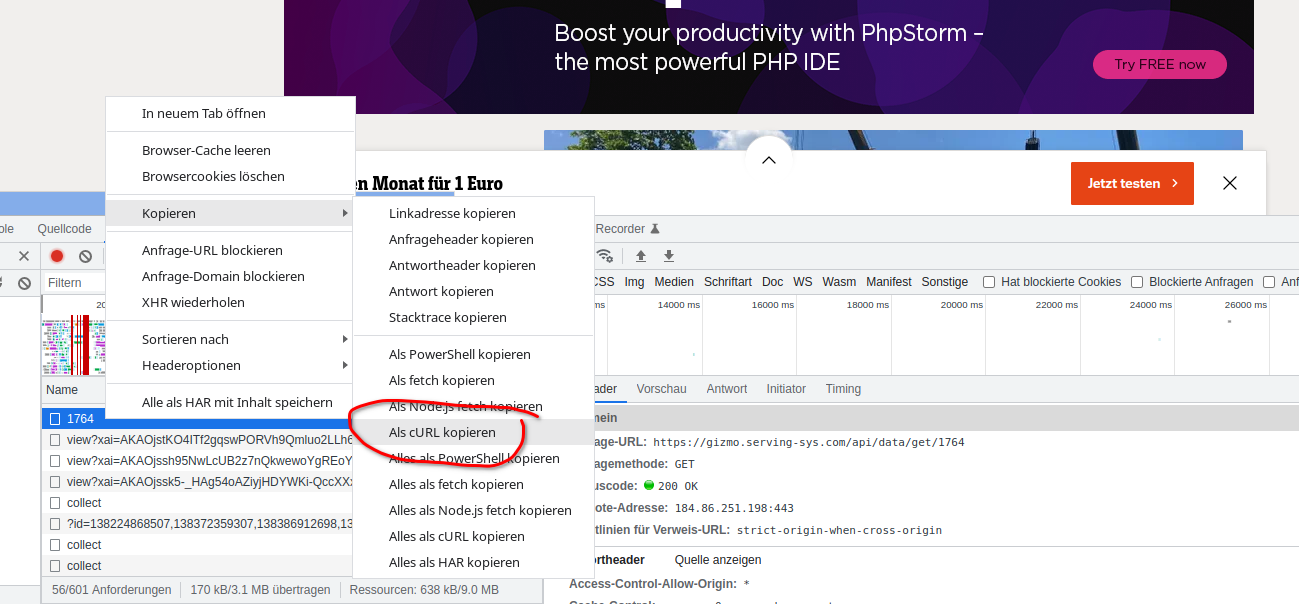Screen dimensions: 1299x604
Task: Toggle Blockierte Anfragen checkbox
Action: pyautogui.click(x=1137, y=282)
